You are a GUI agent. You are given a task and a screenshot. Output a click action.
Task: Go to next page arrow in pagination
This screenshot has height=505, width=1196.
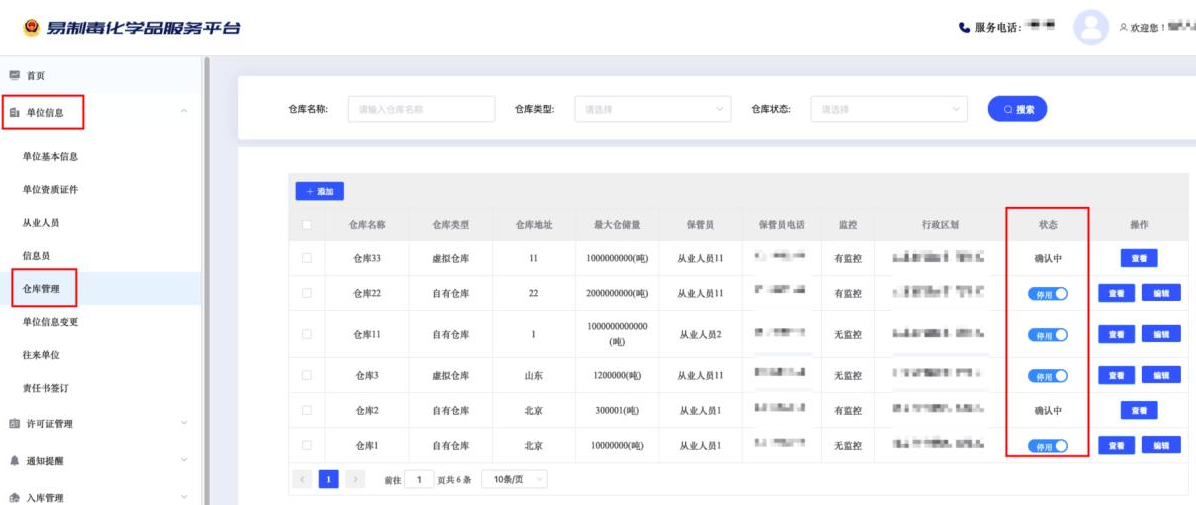355,479
